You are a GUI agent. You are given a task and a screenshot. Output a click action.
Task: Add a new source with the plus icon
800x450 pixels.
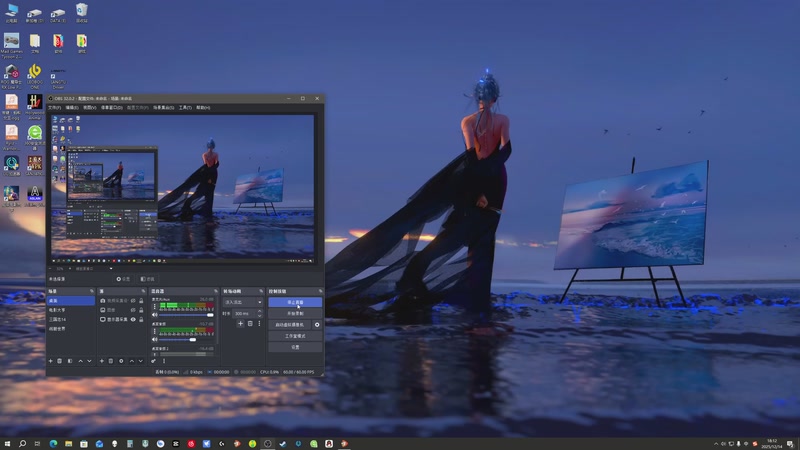point(102,361)
